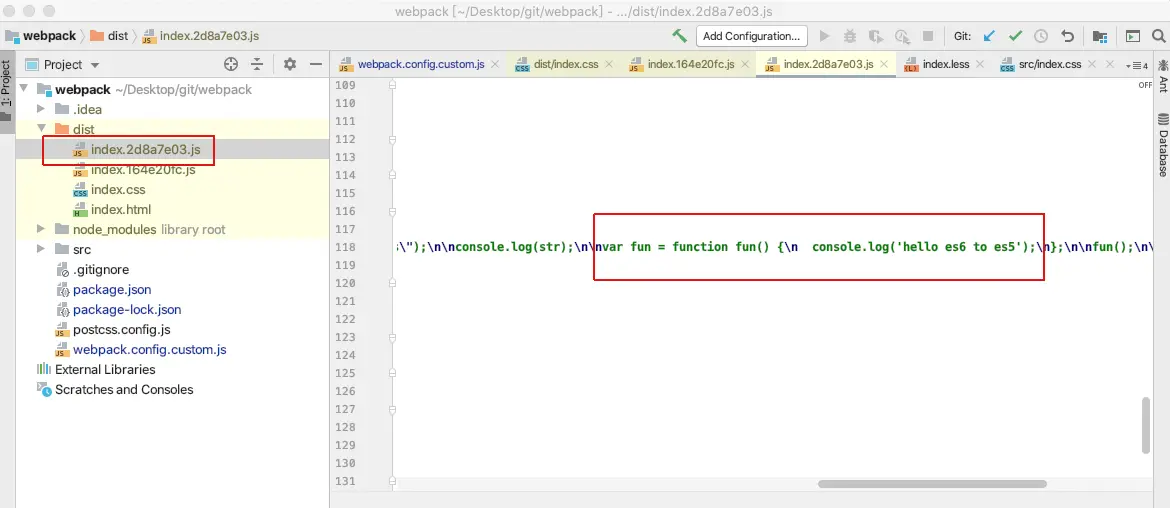Toggle the Database tool window
1170x508 pixels.
click(1163, 145)
